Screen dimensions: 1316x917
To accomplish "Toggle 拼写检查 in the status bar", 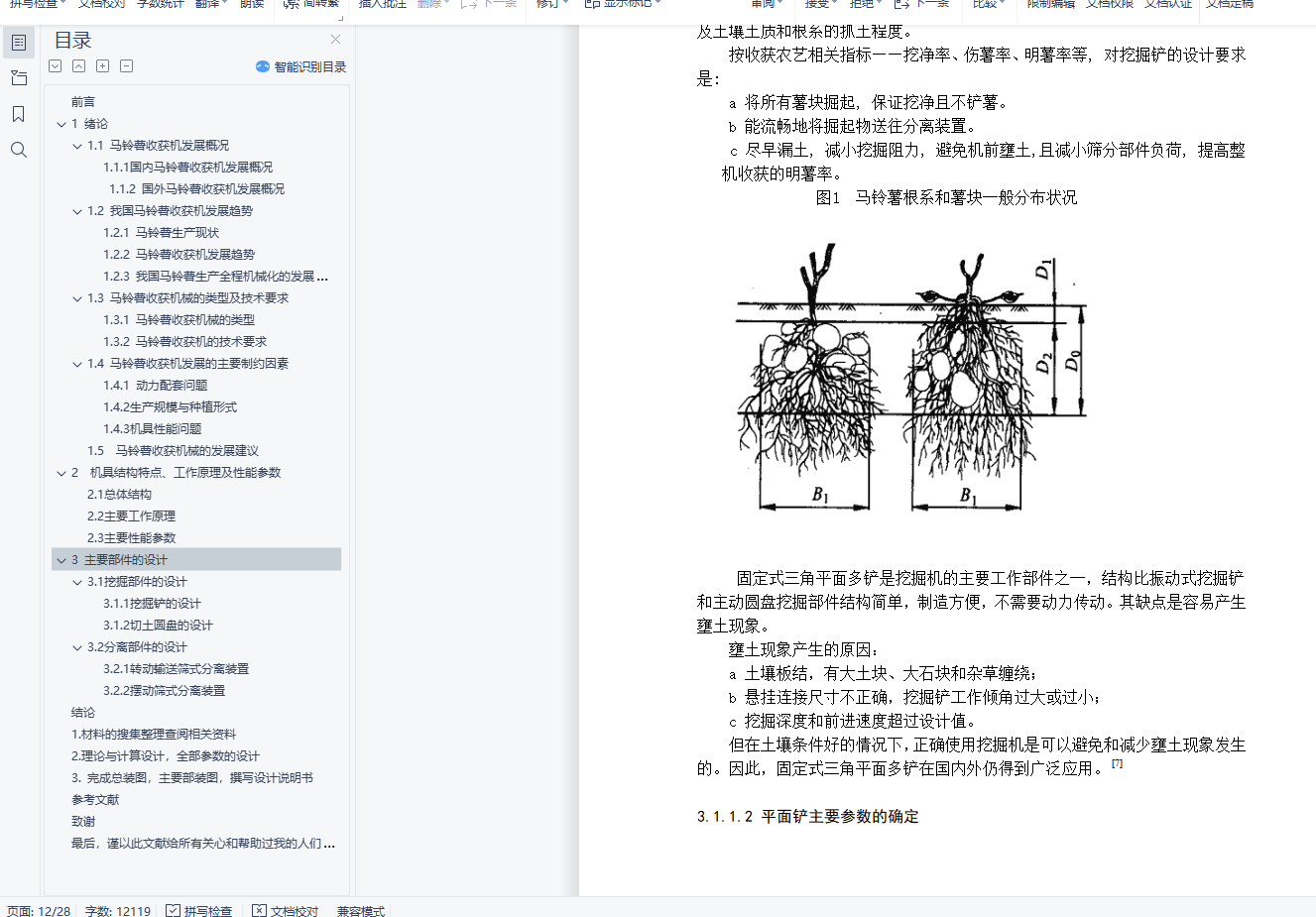I will [x=198, y=911].
